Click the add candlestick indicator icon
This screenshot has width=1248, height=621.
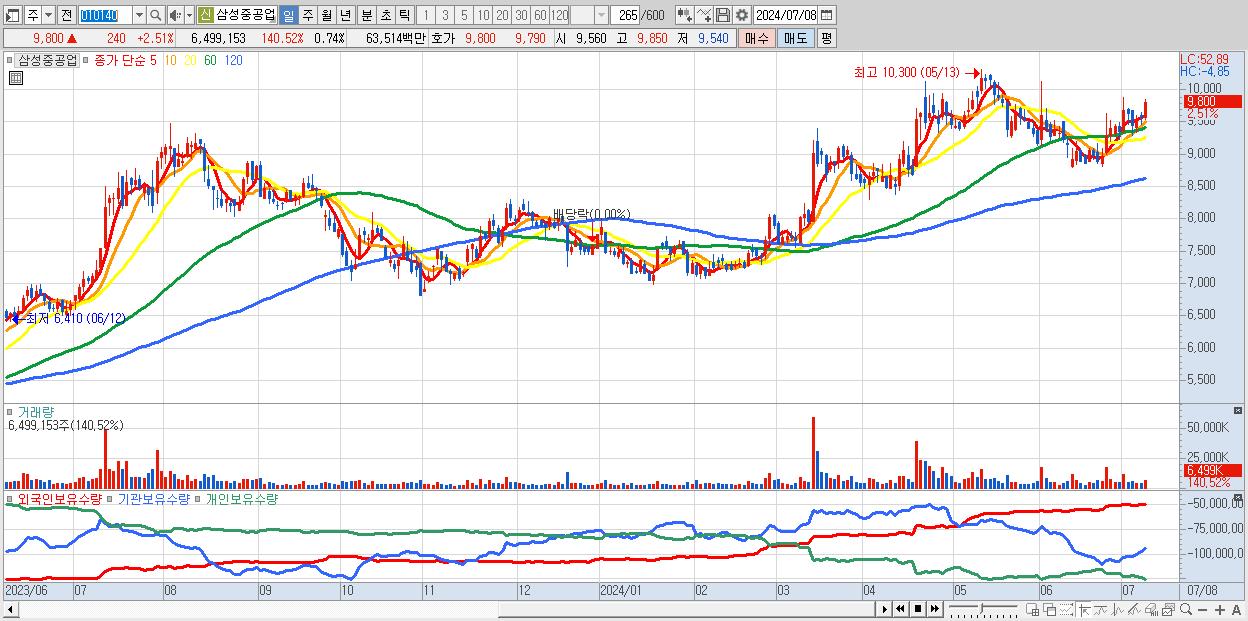(684, 15)
